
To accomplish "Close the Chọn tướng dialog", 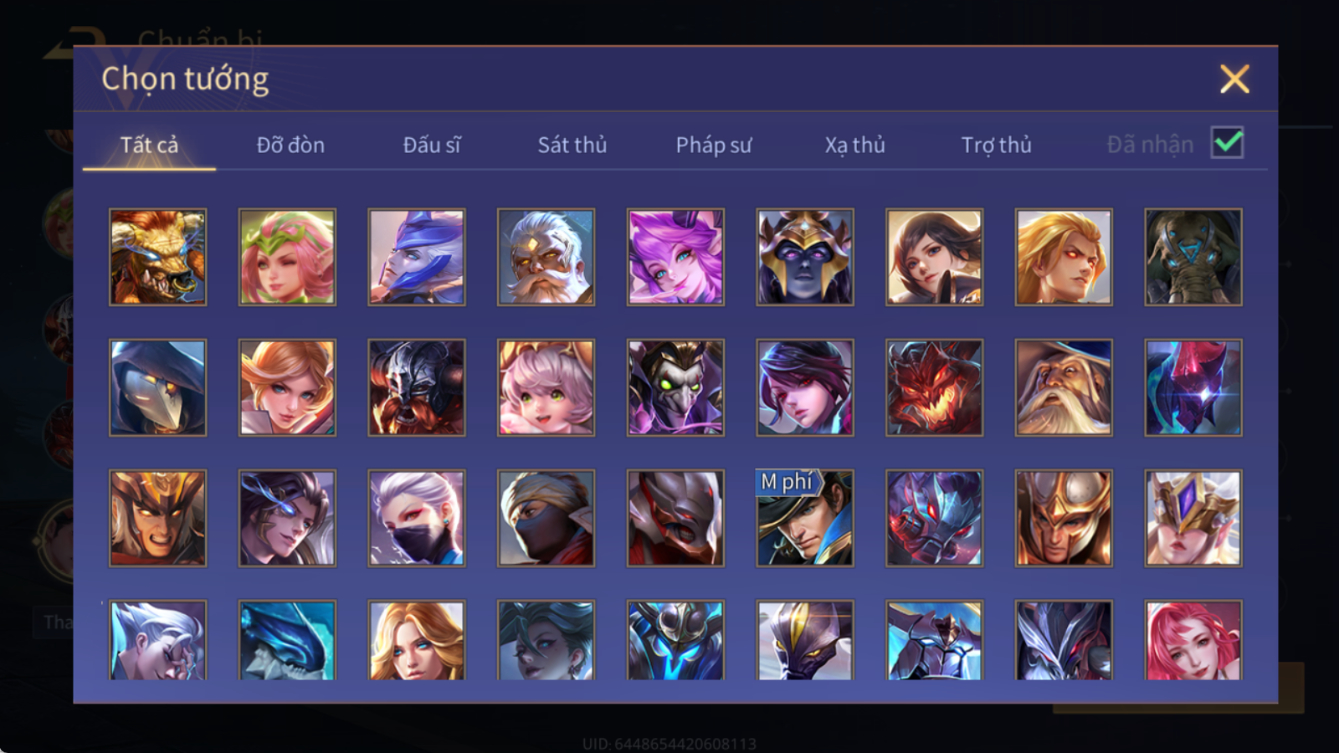I will (1235, 79).
